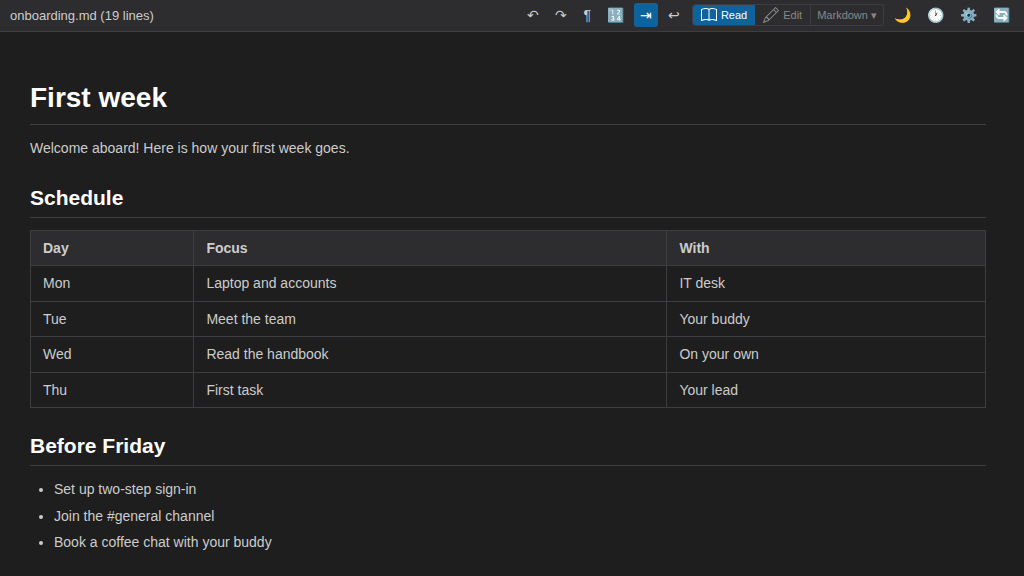Click the "IT desk" cell
Screen dimensions: 1024x576
coord(825,283)
